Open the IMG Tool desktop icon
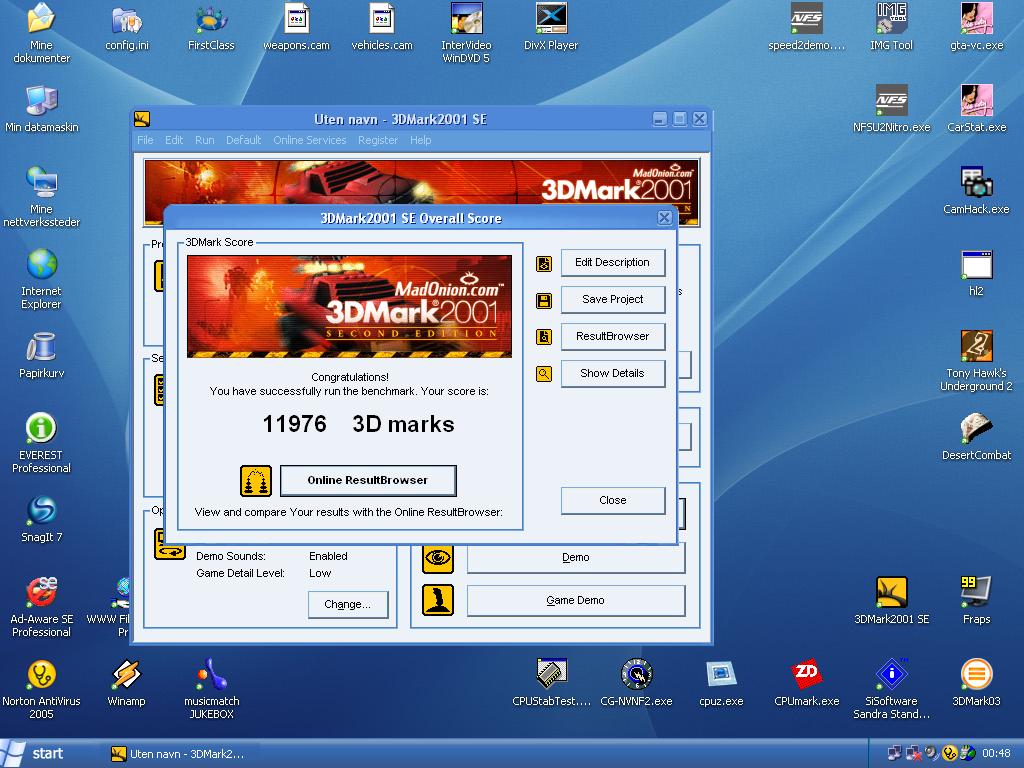The width and height of the screenshot is (1024, 768). coord(891,26)
